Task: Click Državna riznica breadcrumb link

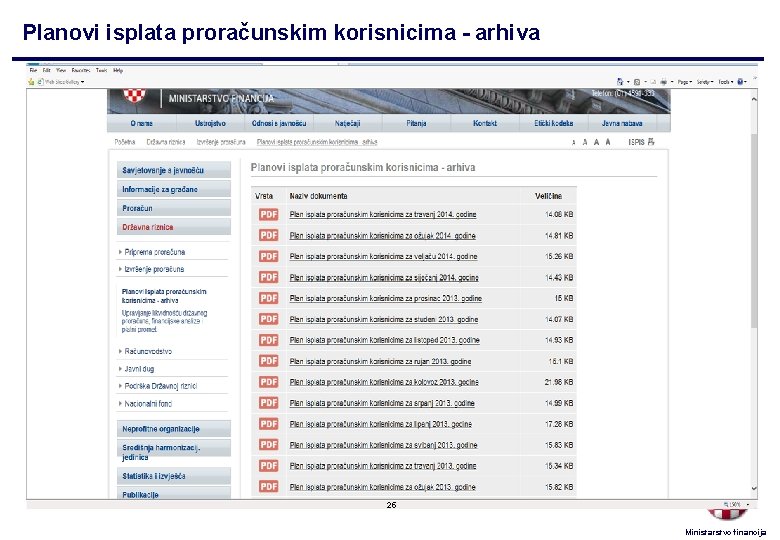Action: [166, 142]
